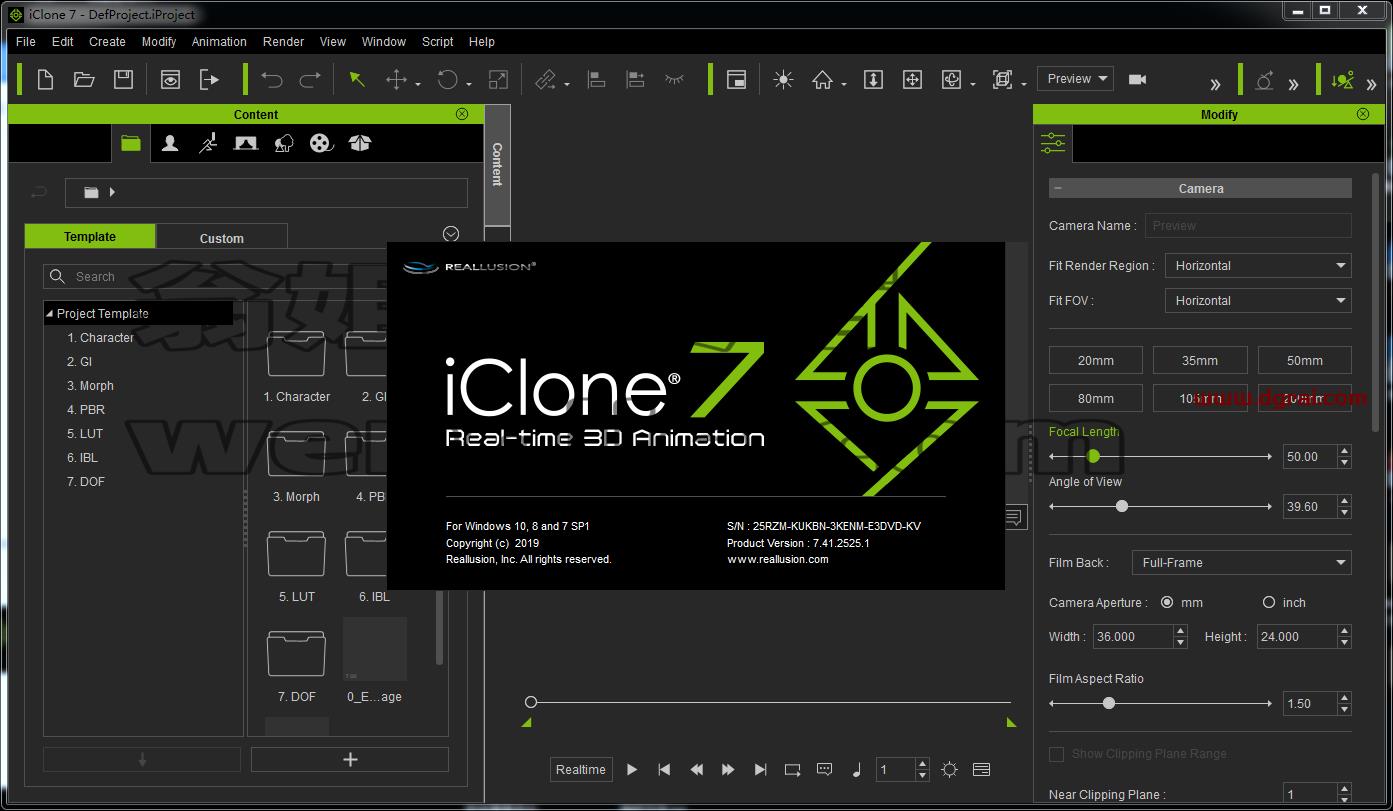Viewport: 1393px width, 811px height.
Task: Open timeline panel icon at bottom
Action: coord(981,770)
